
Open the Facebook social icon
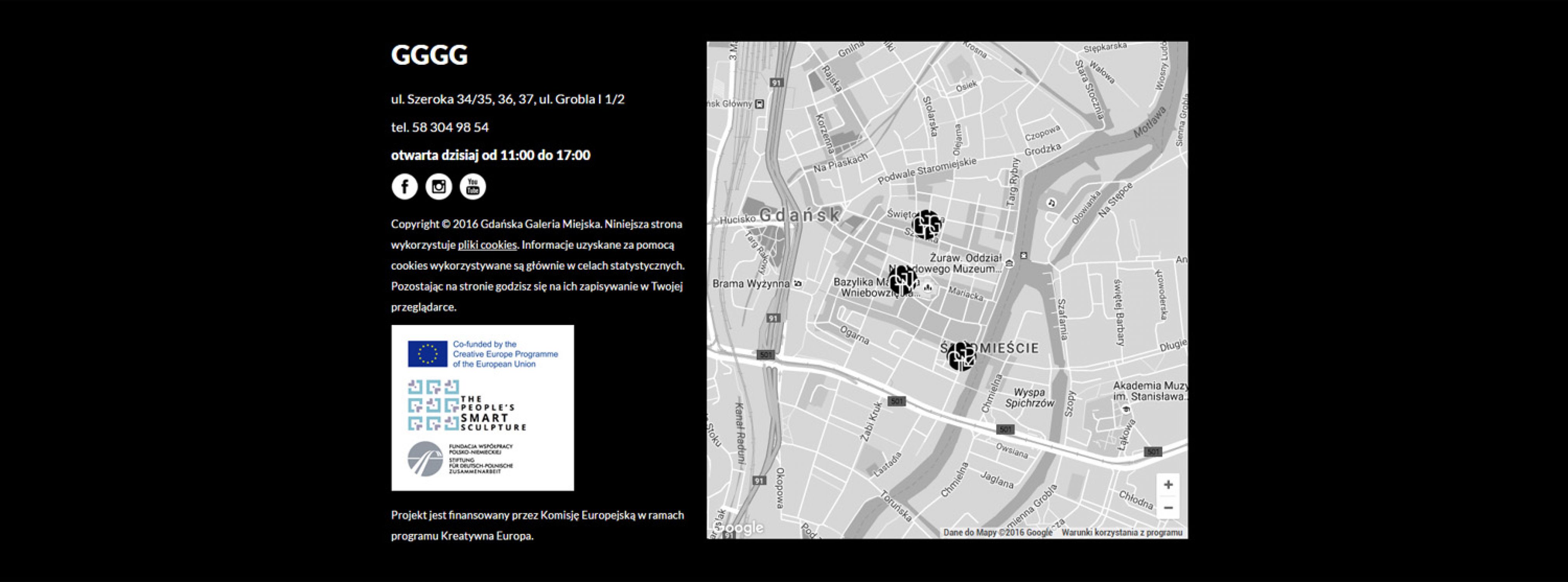404,186
